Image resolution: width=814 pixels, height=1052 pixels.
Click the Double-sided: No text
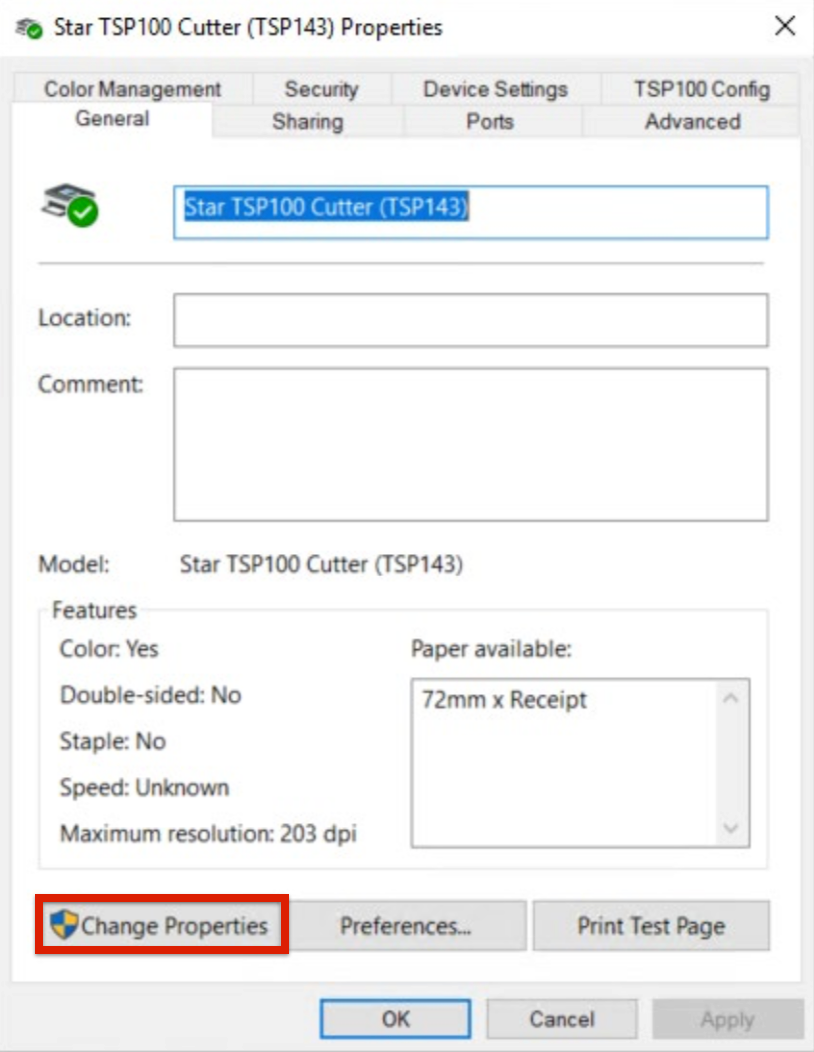(x=150, y=695)
